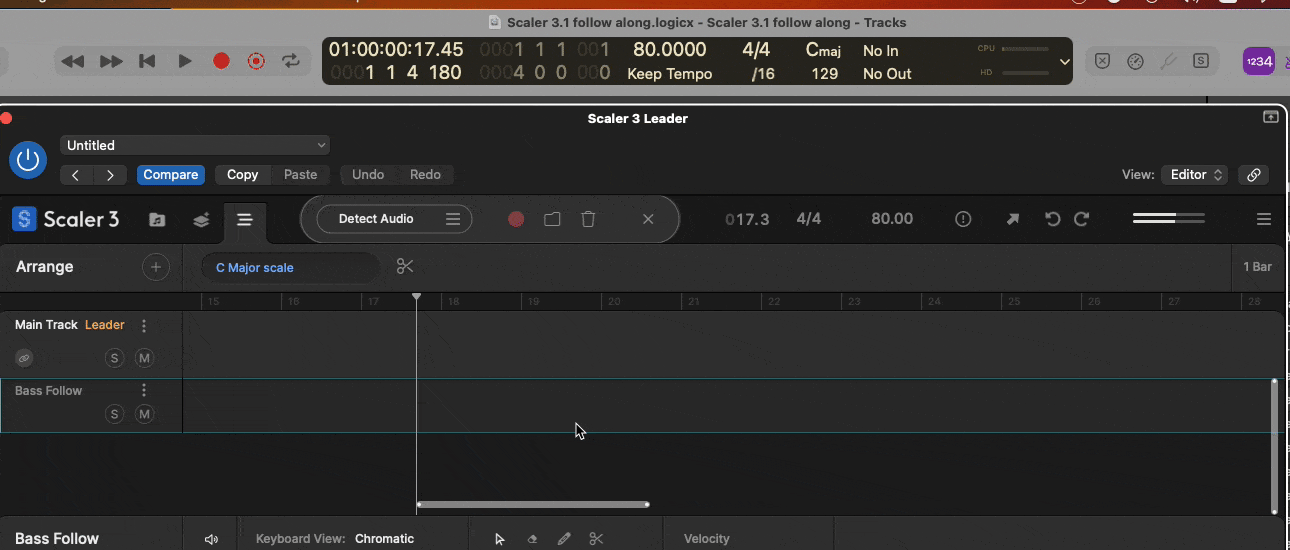Toggle the plug-in power bypass button
The height and width of the screenshot is (550, 1290).
point(28,159)
